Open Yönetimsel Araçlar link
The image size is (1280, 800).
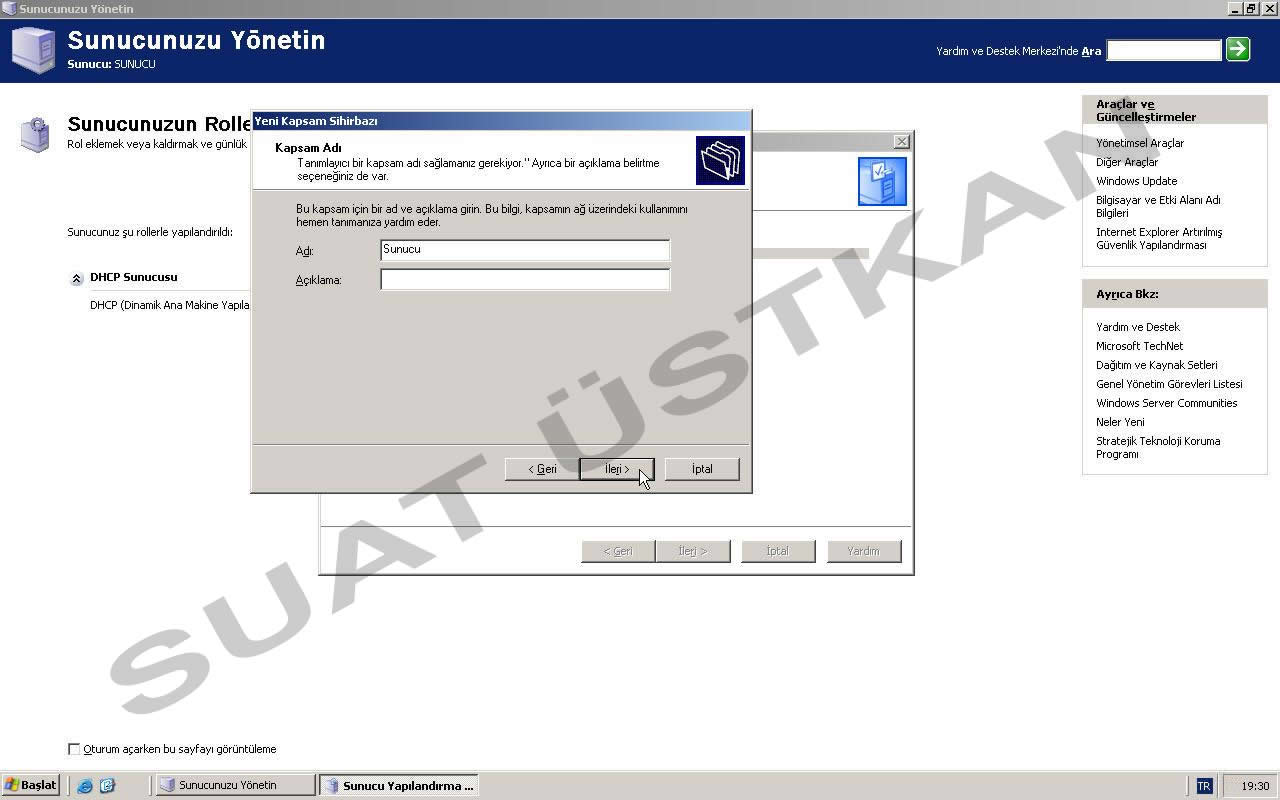pyautogui.click(x=1139, y=143)
